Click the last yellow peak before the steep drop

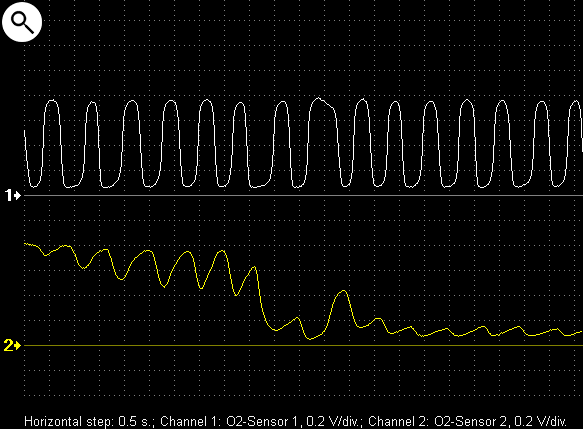click(254, 267)
